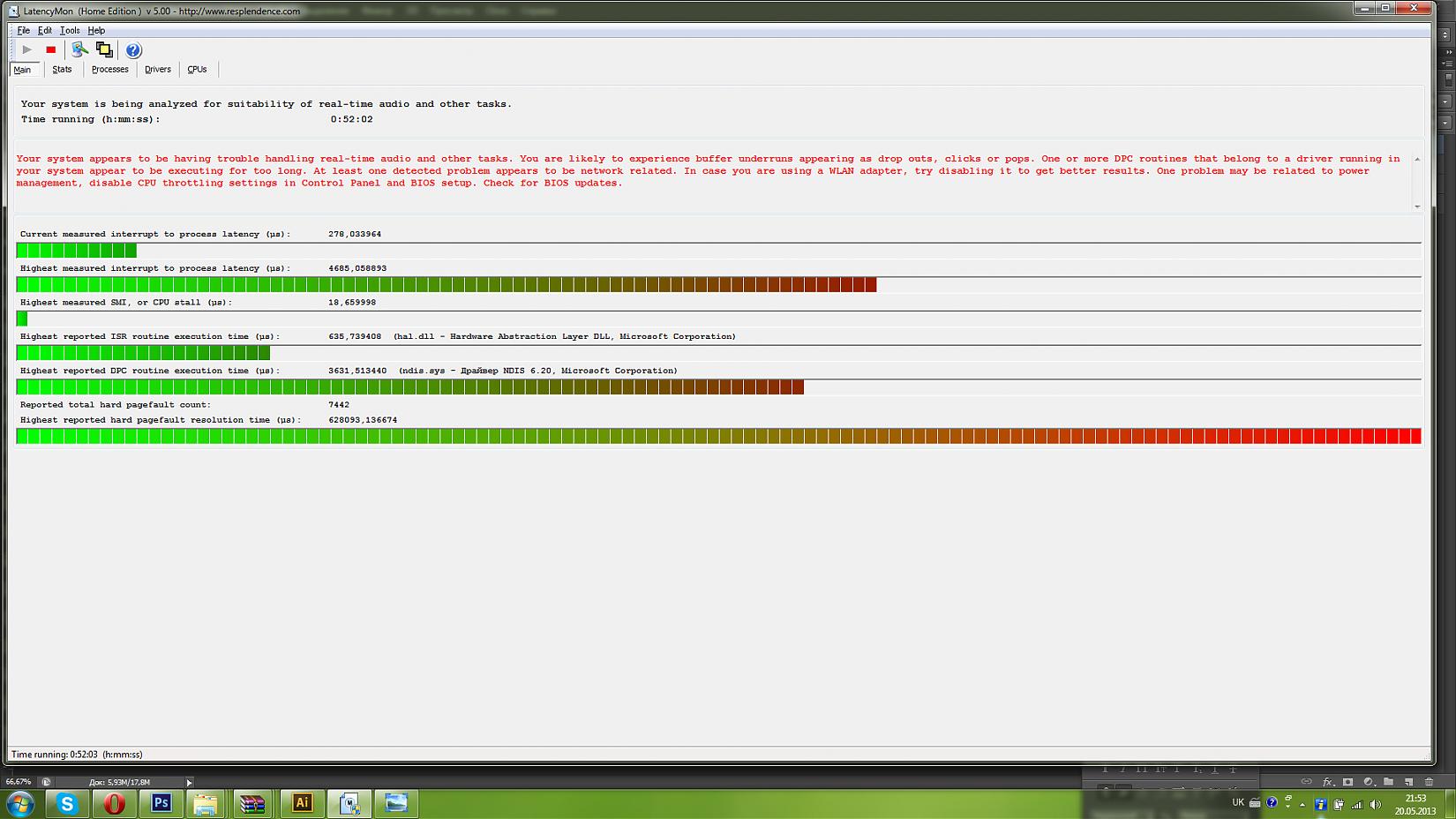Click the 0:52:02 running time value

point(351,119)
